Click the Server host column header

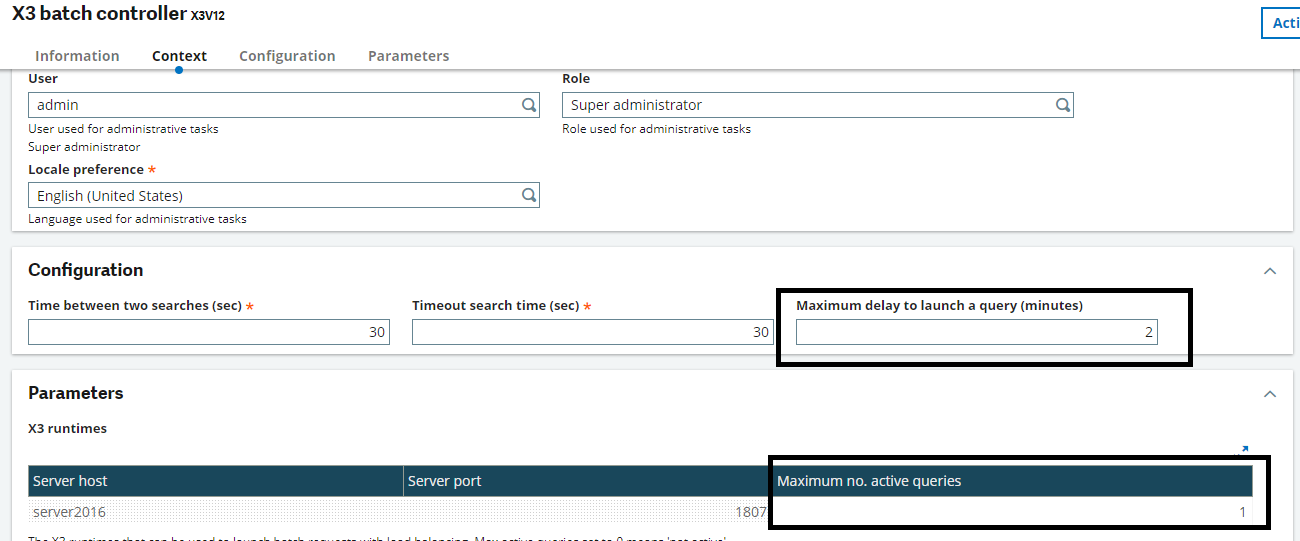tap(216, 481)
